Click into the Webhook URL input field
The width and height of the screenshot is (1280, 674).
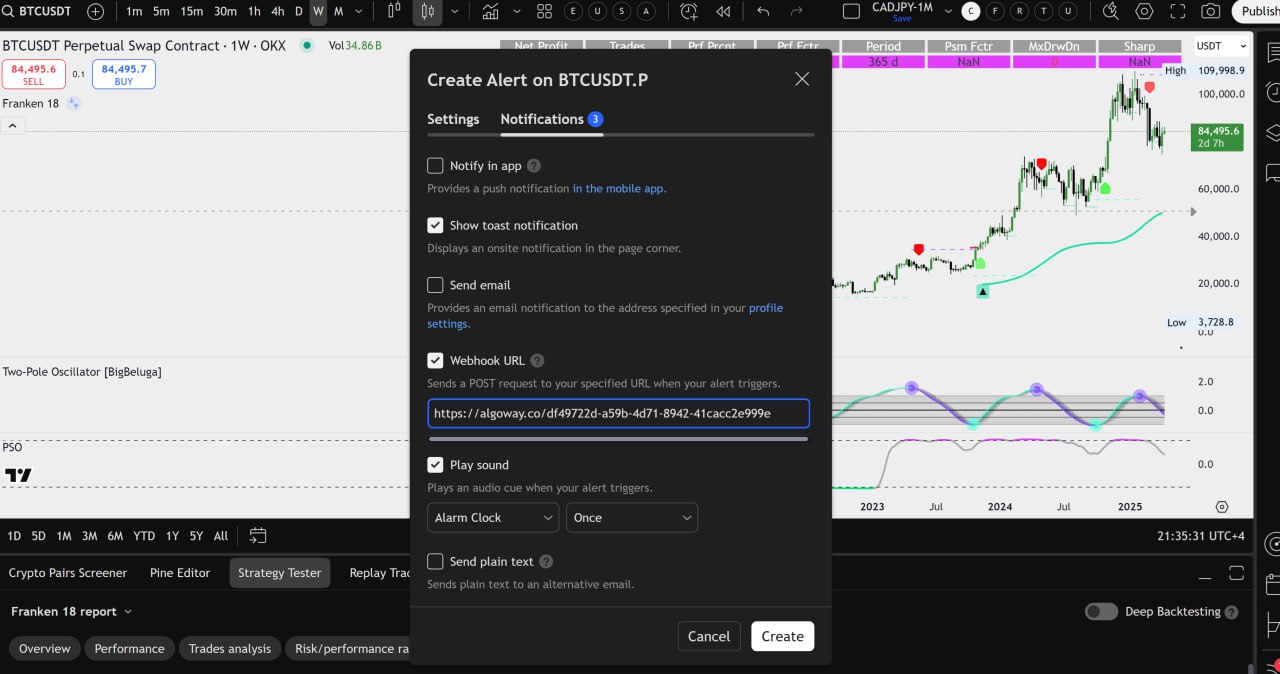tap(618, 413)
